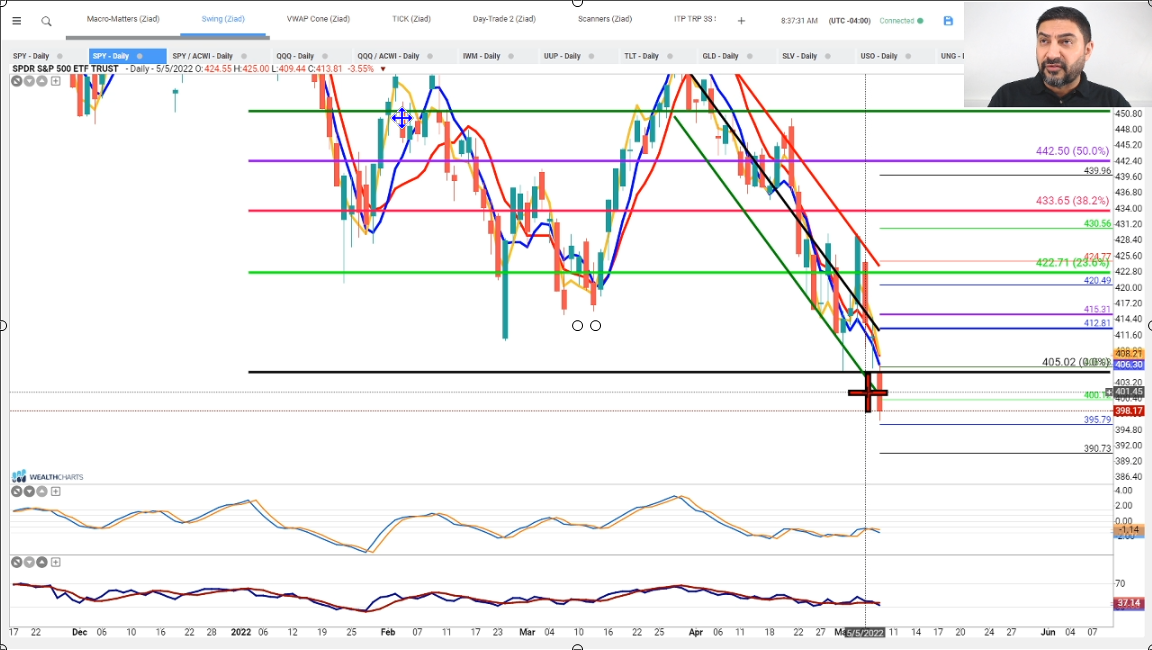Screen dimensions: 1152x650
Task: Click the SPDR S&P 500 ETF TRUST title
Action: (x=65, y=69)
